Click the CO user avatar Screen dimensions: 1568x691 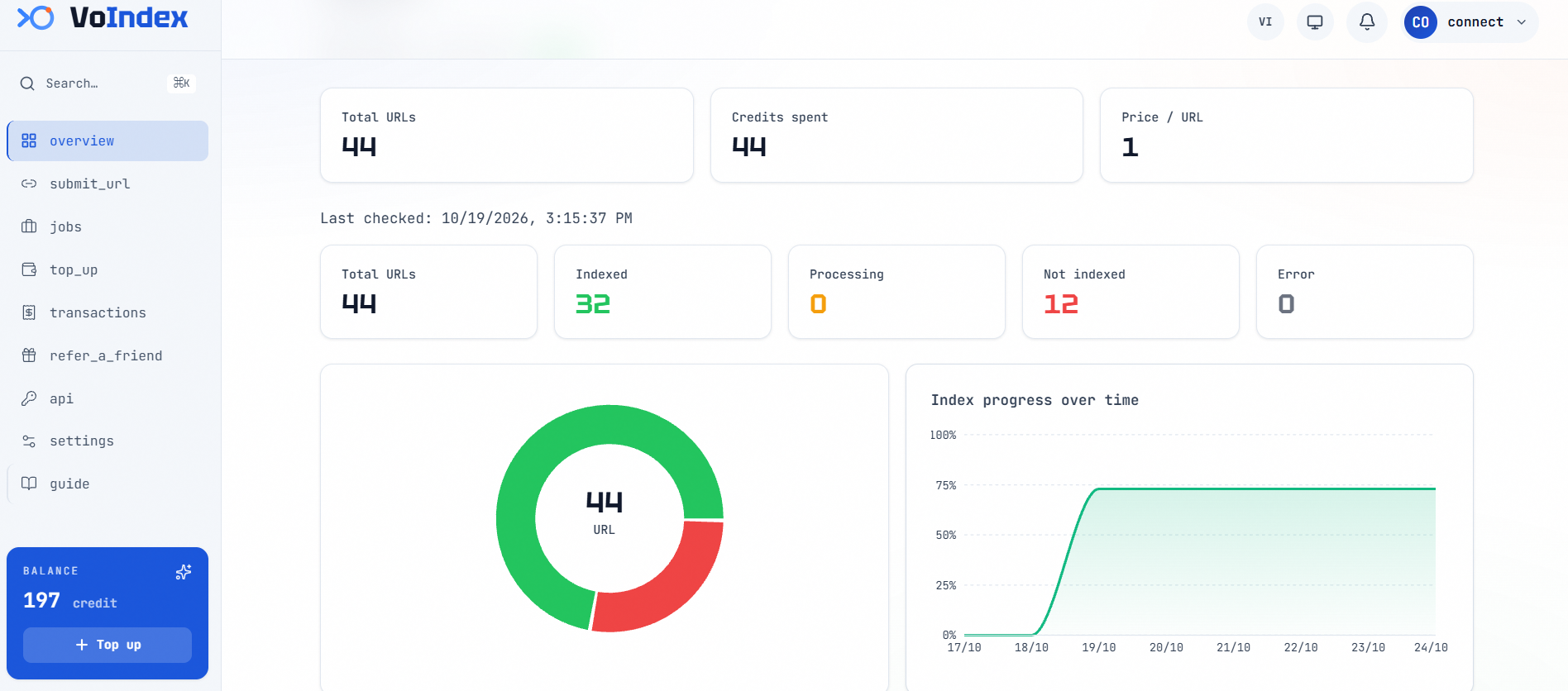click(x=1421, y=22)
